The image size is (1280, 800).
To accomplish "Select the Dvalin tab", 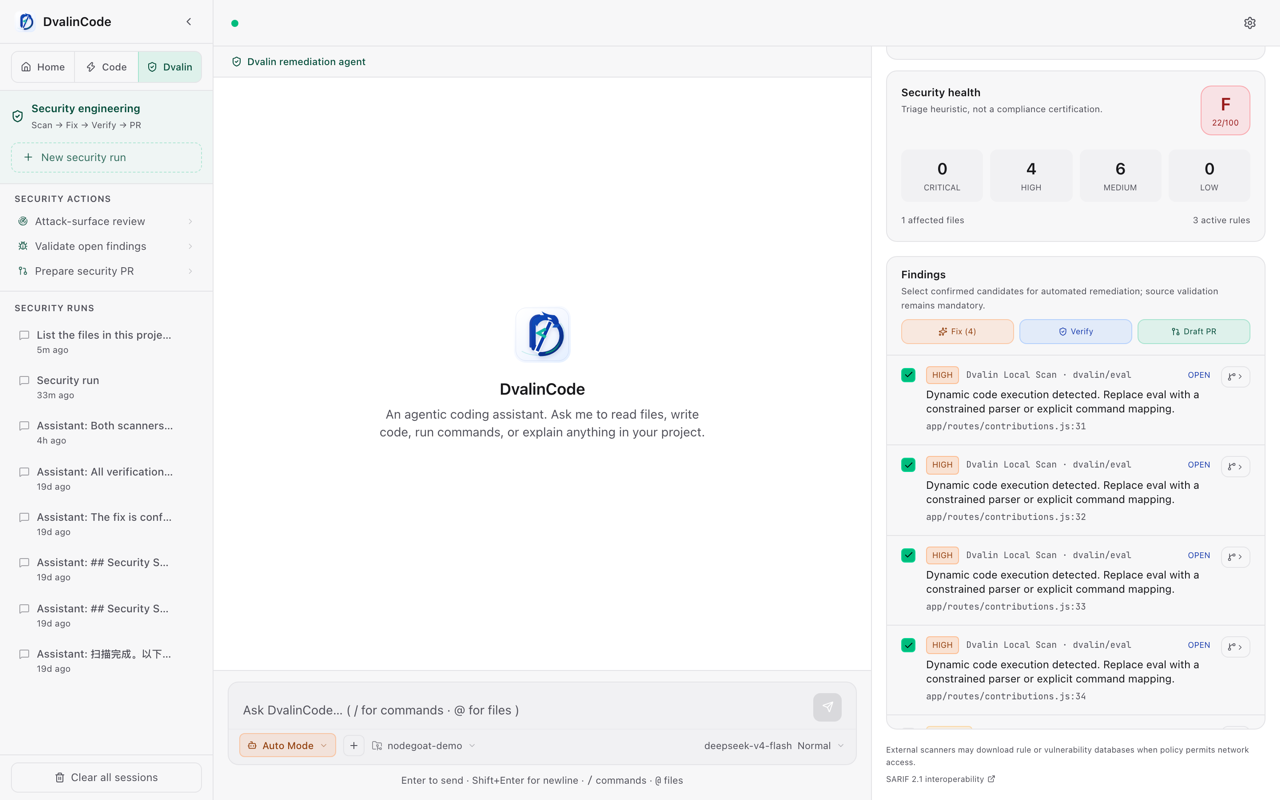I will tap(170, 67).
